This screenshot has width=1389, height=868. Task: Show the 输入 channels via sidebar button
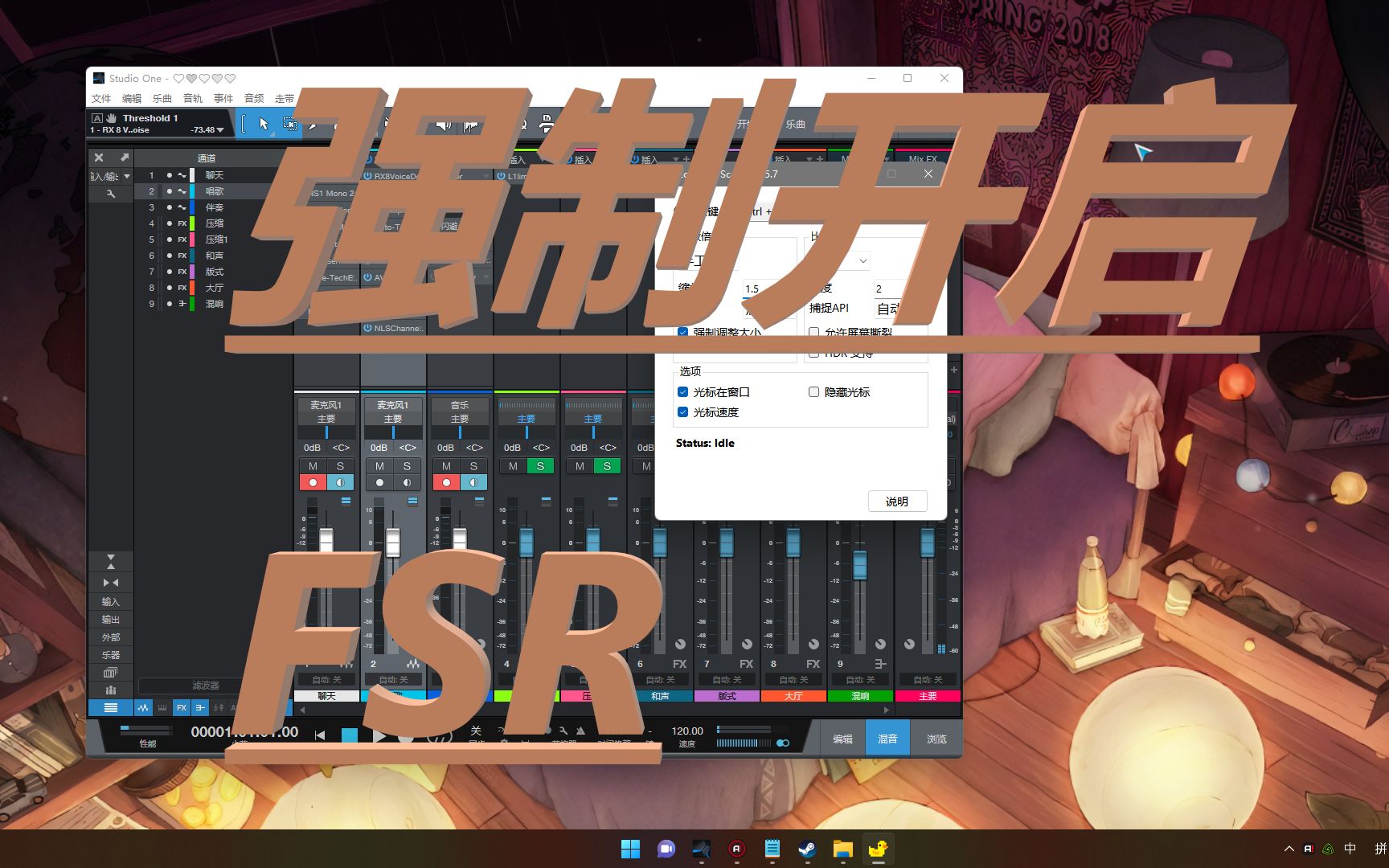111,602
